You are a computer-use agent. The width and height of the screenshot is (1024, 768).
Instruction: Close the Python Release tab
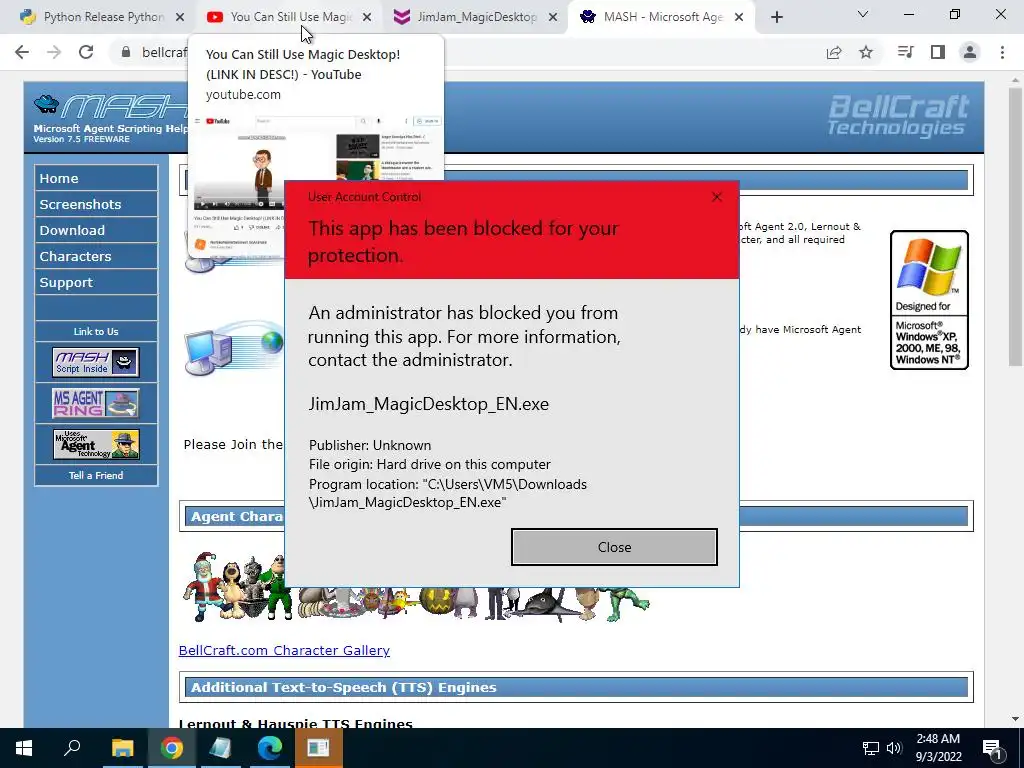[x=180, y=17]
